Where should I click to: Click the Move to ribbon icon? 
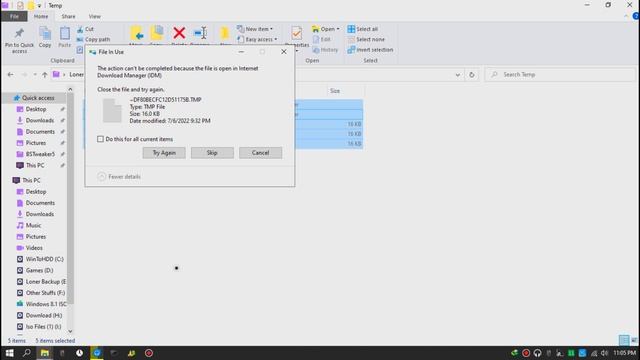point(136,33)
